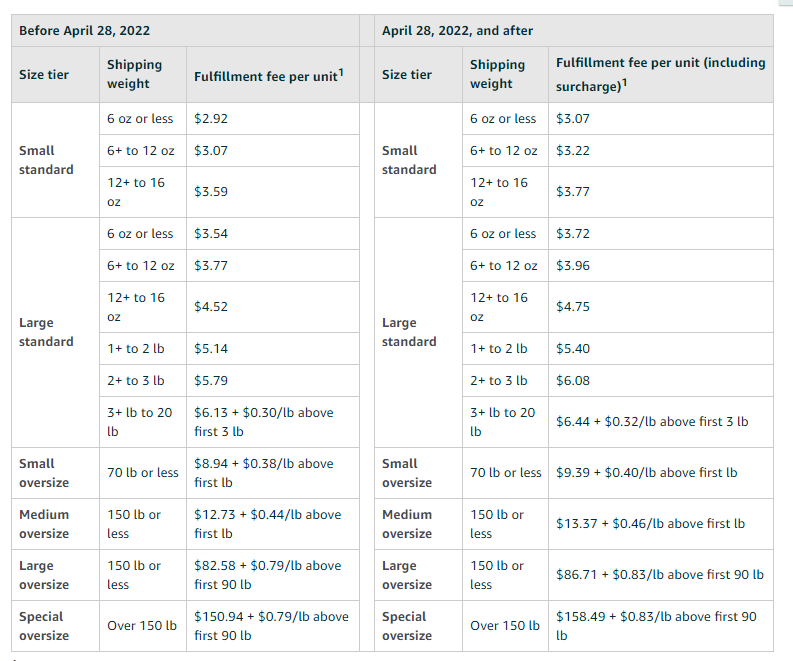The image size is (793, 661).
Task: Click the "$8.94 + $0.38/lb" small oversize fee
Action: 264,472
